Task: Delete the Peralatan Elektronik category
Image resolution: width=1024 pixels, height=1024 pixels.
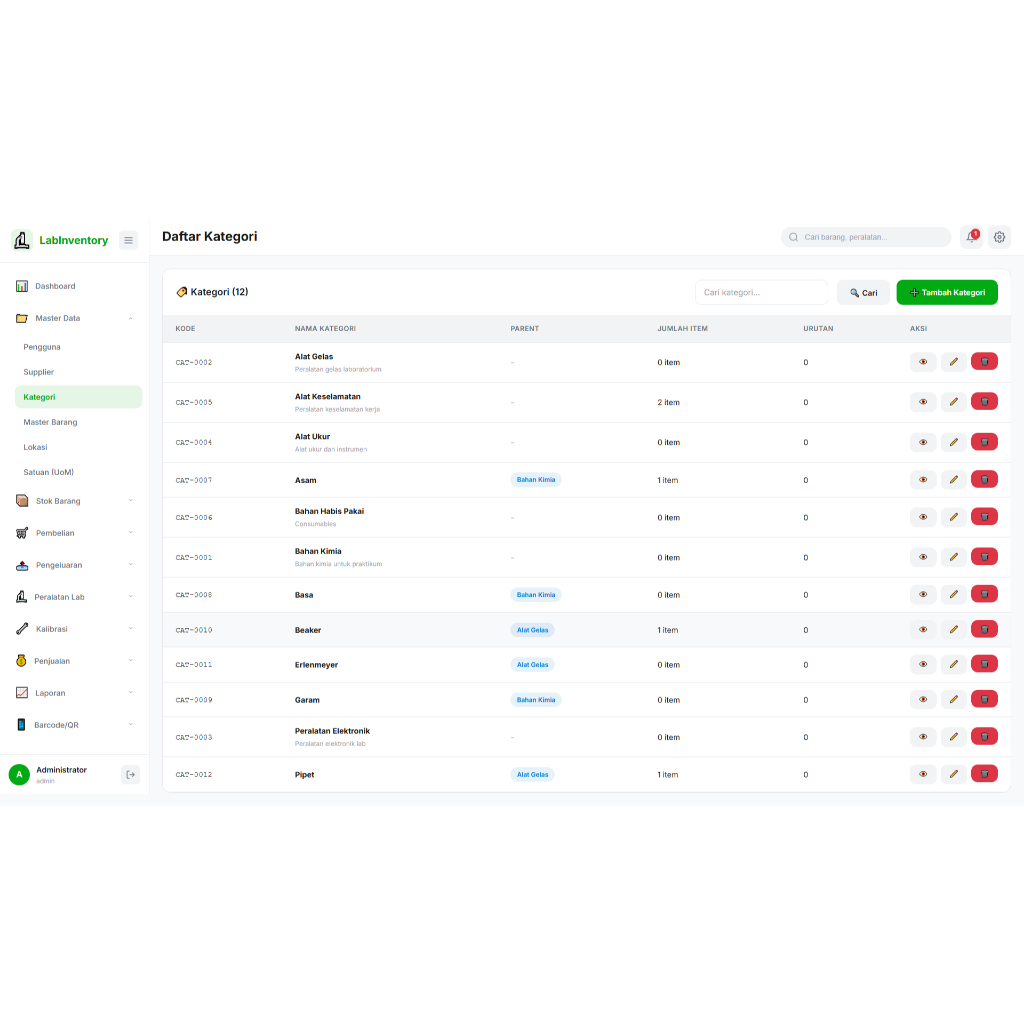Action: [984, 737]
